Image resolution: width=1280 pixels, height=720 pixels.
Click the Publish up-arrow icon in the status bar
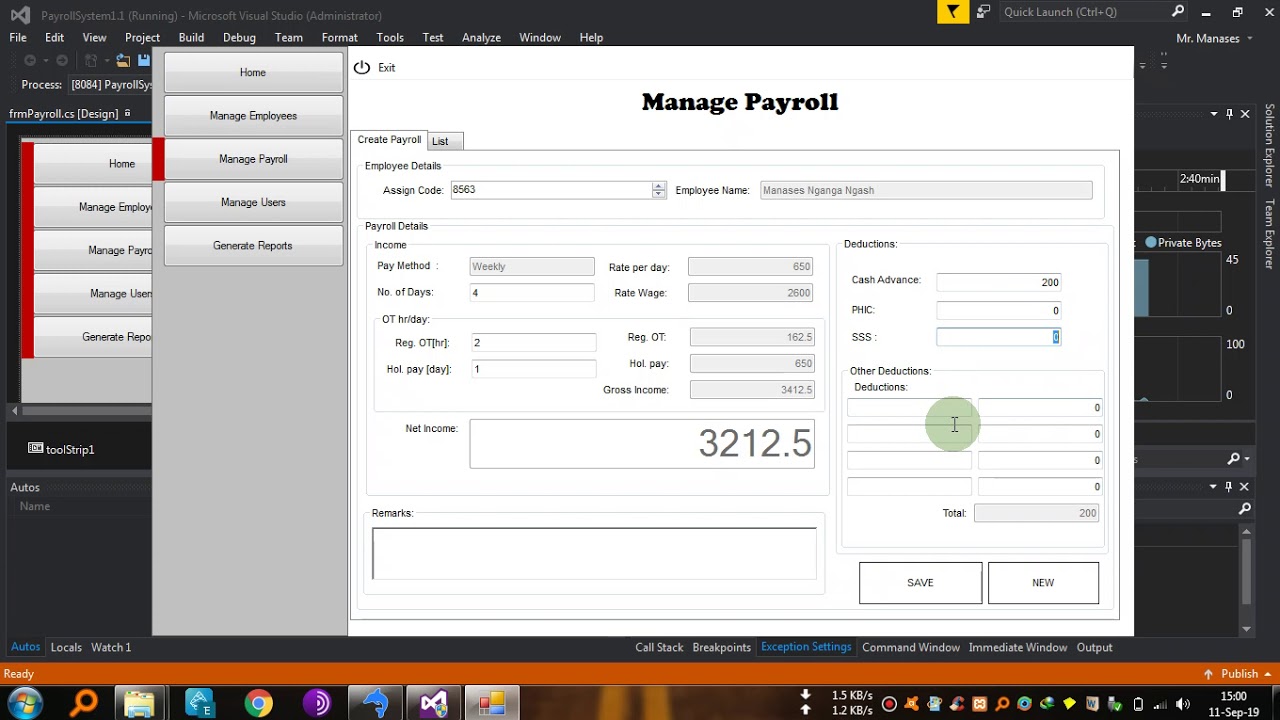pyautogui.click(x=1208, y=674)
